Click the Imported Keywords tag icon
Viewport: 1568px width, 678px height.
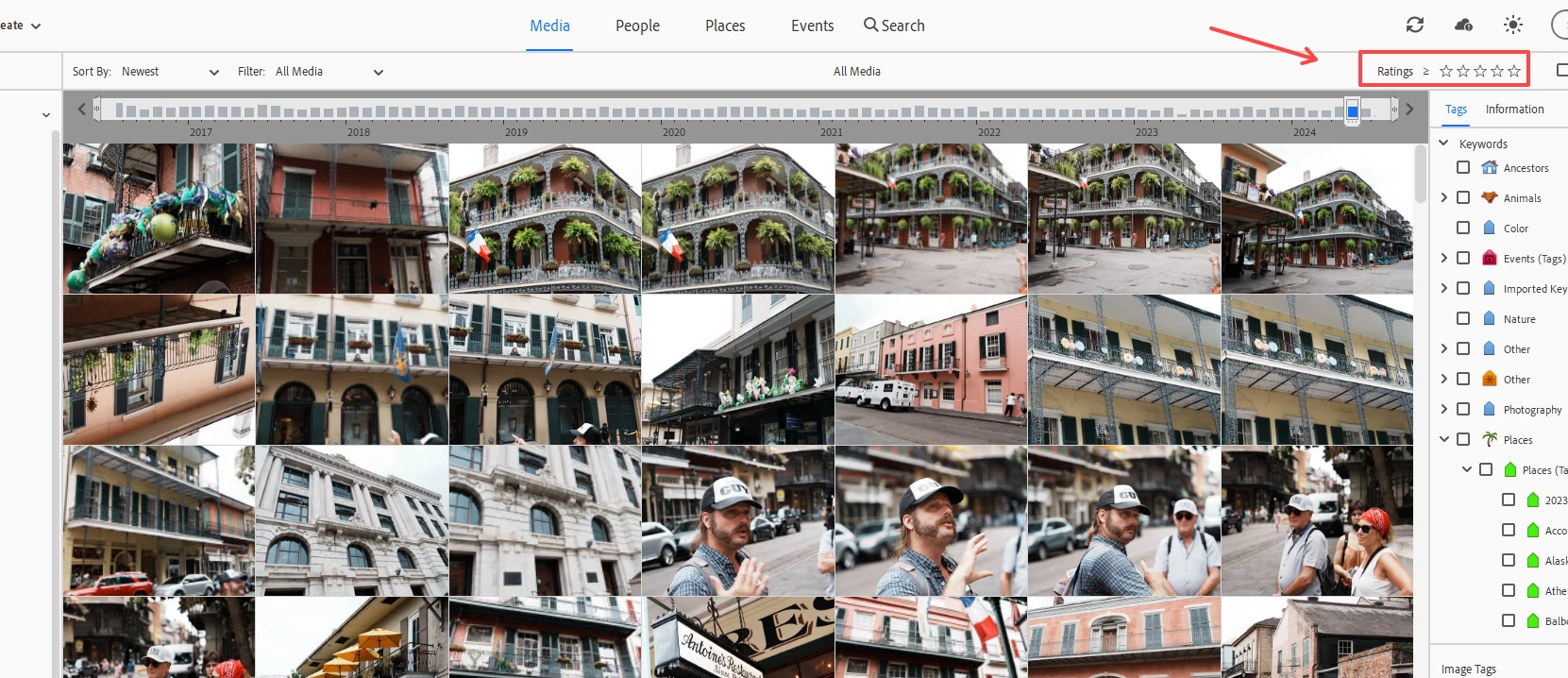1490,288
